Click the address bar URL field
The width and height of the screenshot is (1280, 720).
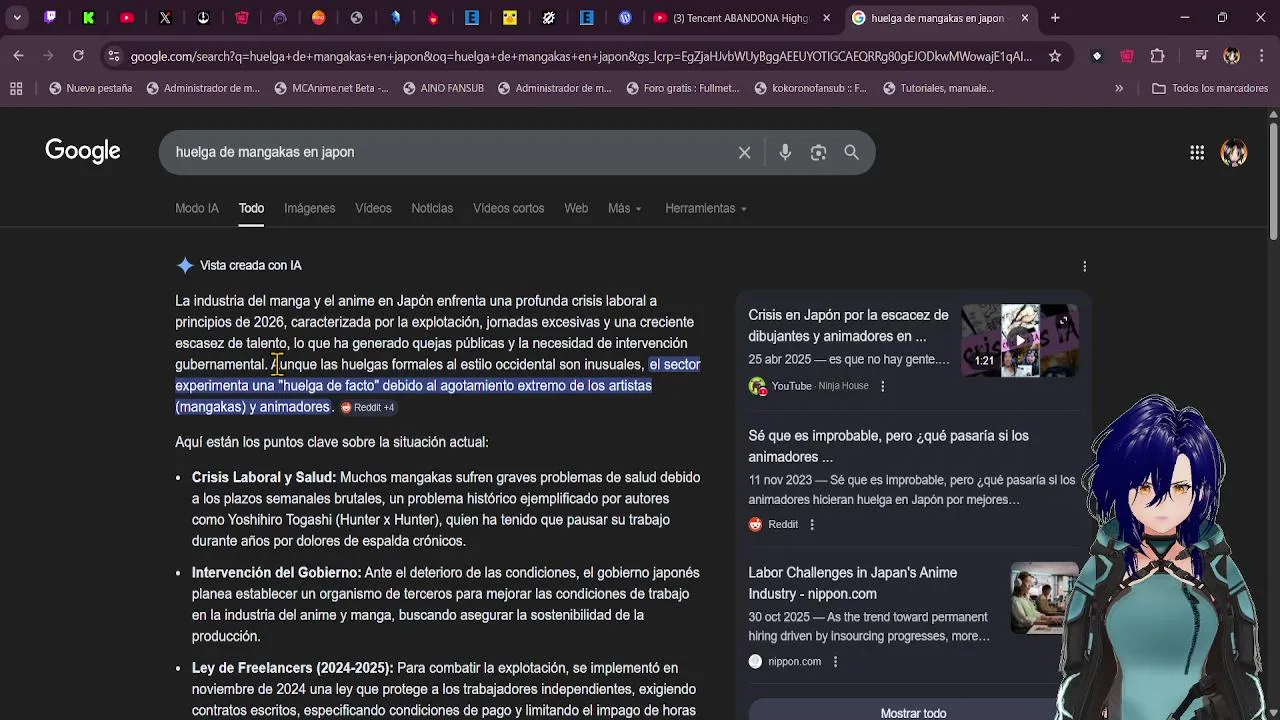pos(581,56)
